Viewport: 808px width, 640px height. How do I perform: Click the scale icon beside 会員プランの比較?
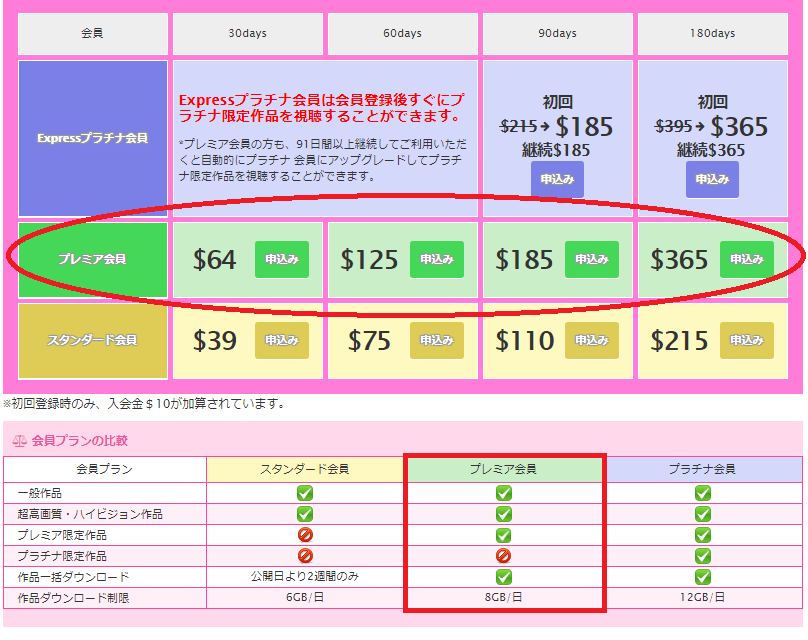point(20,441)
